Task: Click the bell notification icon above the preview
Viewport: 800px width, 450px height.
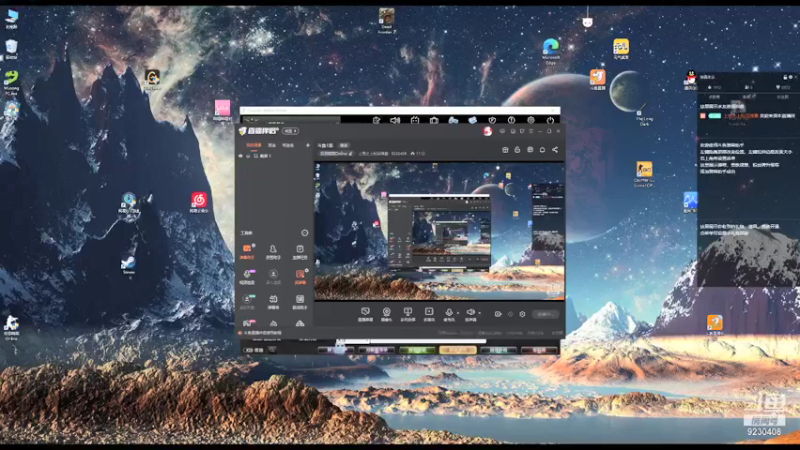Action: pos(542,149)
